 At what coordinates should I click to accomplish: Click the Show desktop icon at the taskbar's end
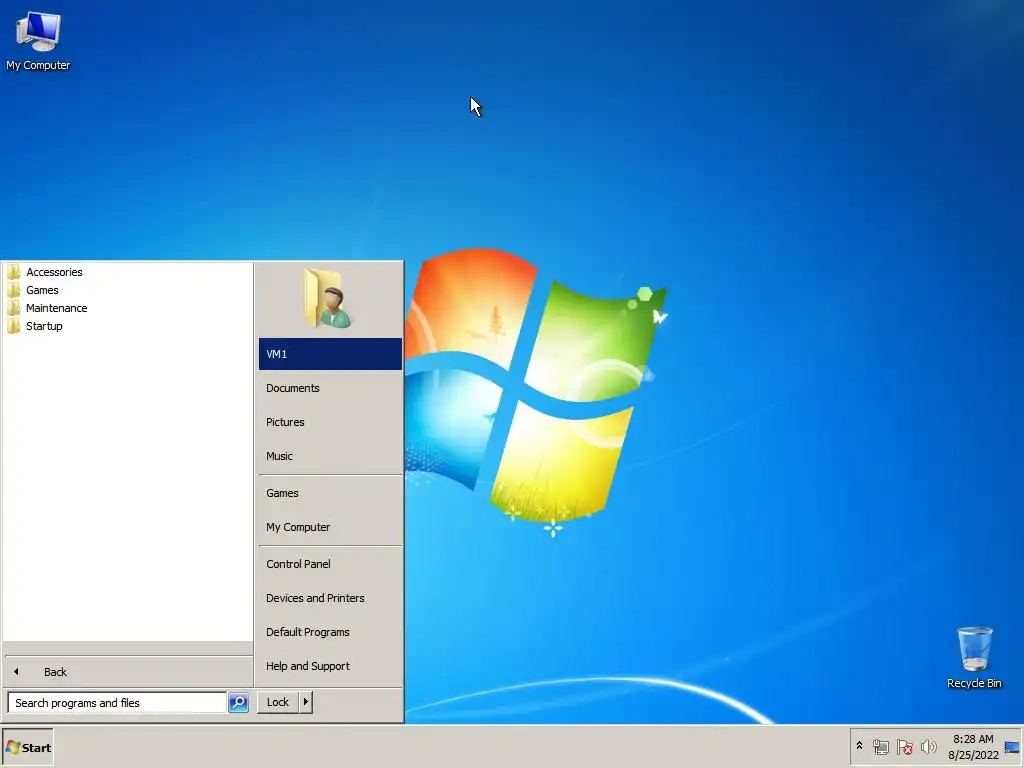1012,747
